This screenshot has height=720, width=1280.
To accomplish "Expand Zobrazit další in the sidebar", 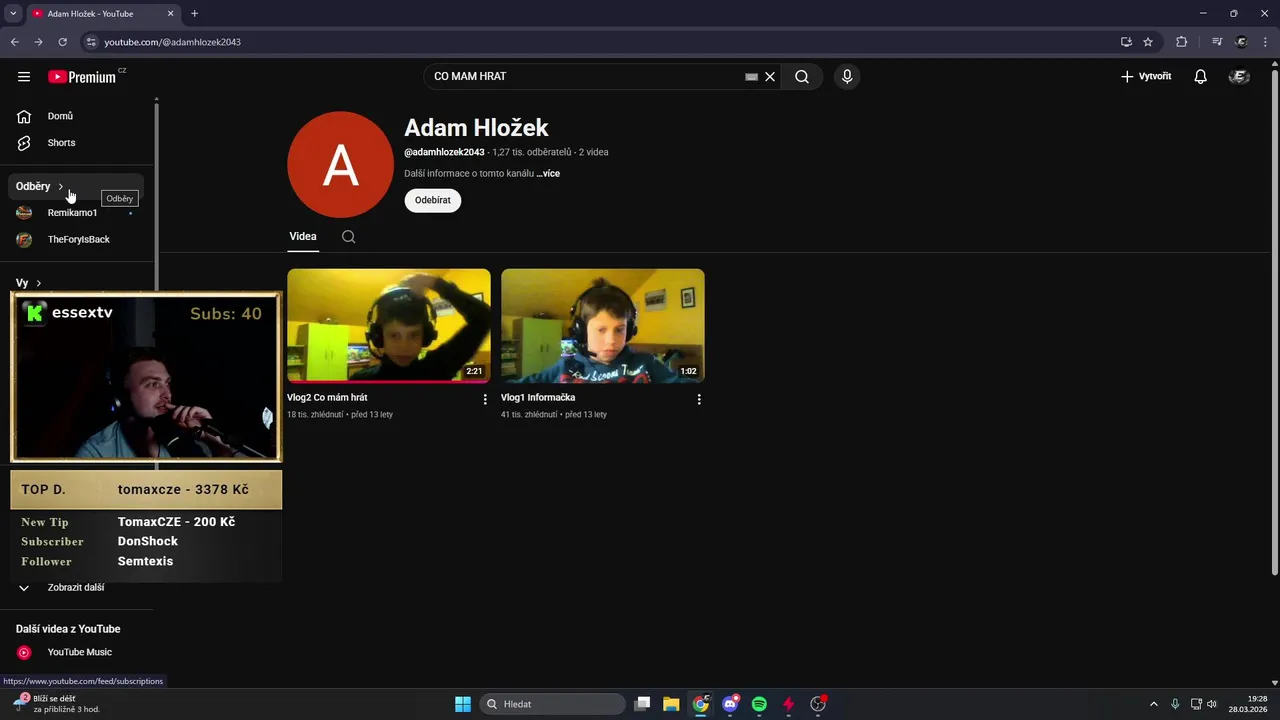I will [x=76, y=588].
